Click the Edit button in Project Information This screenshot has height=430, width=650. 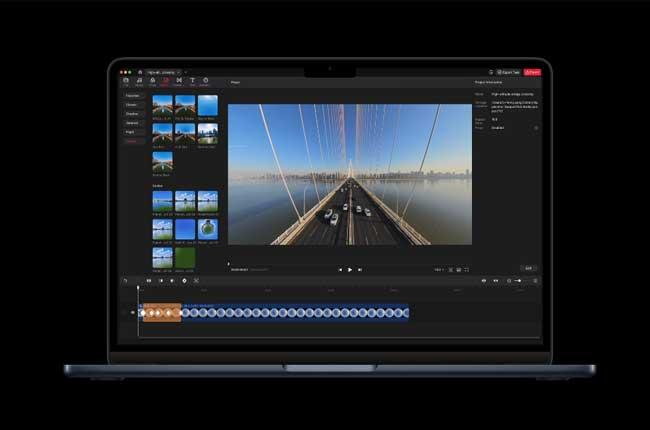tap(529, 268)
